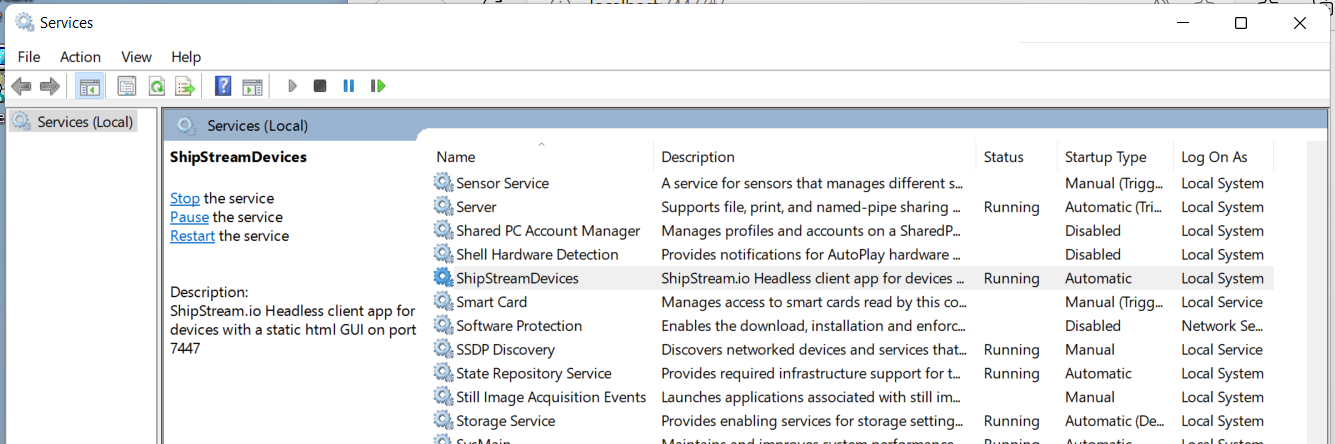Toggle the Show/Hide Console Tree button
1335x444 pixels.
[x=90, y=87]
